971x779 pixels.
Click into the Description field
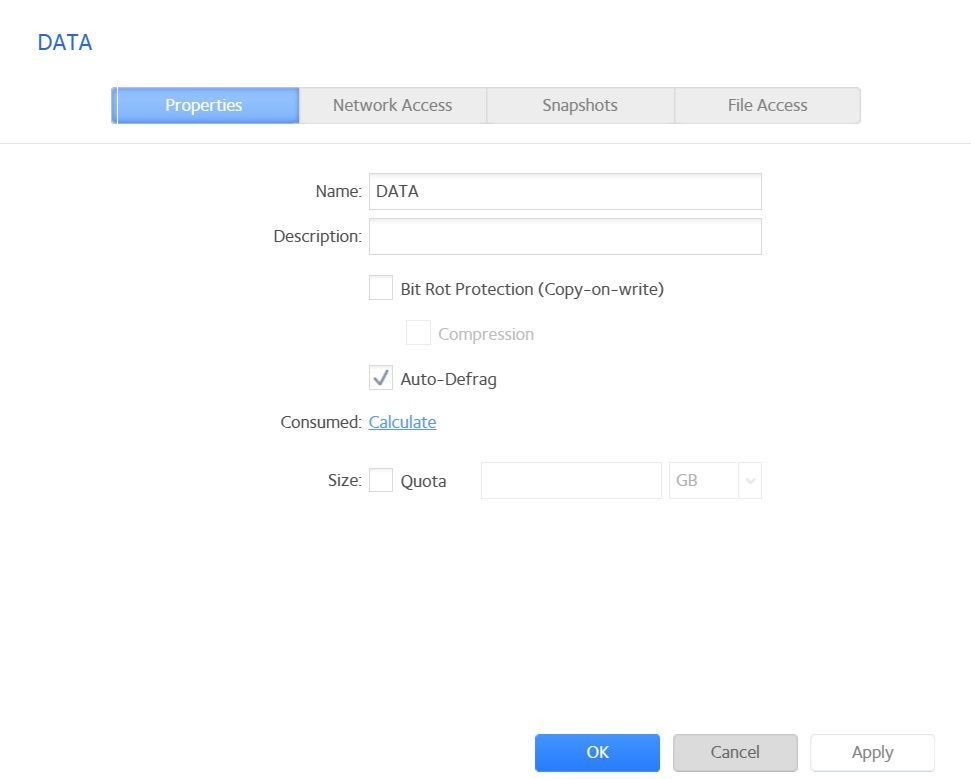565,236
